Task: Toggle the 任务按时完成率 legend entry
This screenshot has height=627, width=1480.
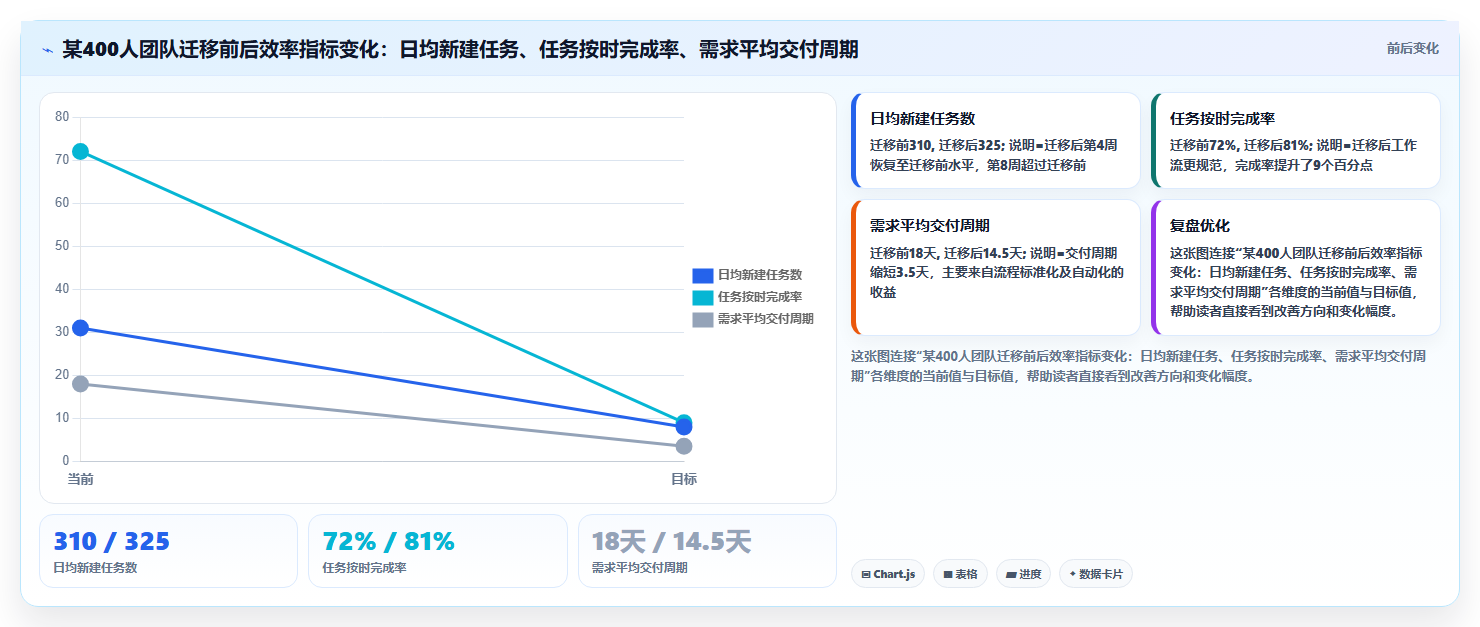Action: 747,297
